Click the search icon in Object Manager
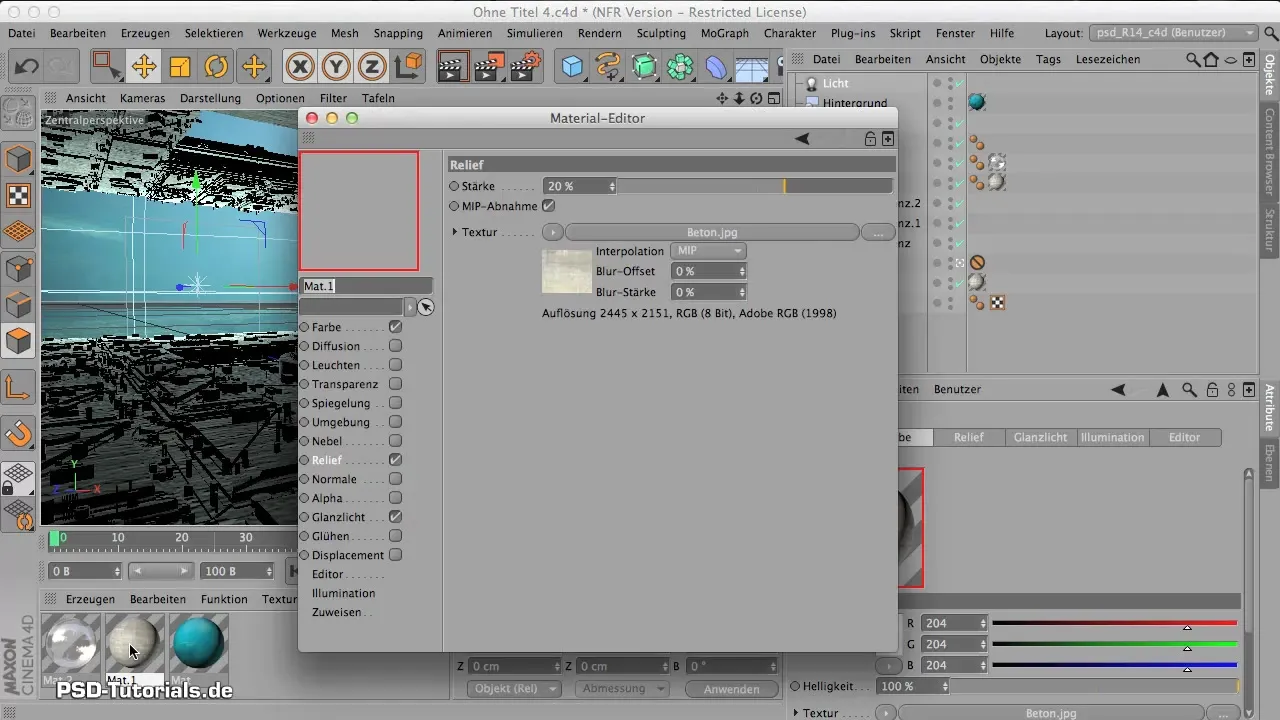1280x720 pixels. pyautogui.click(x=1194, y=59)
